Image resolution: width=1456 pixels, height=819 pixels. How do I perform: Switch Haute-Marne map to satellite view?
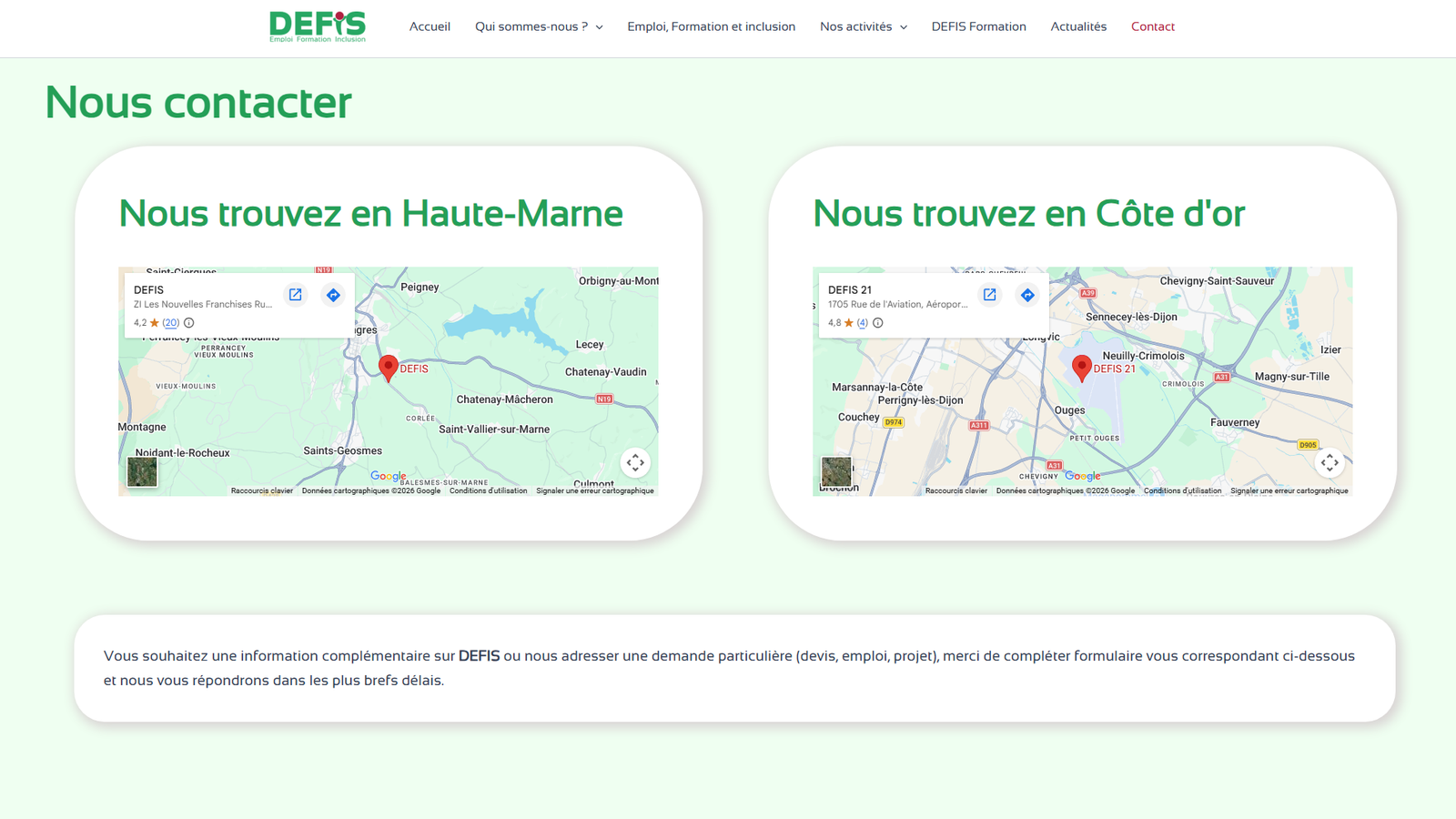click(142, 471)
